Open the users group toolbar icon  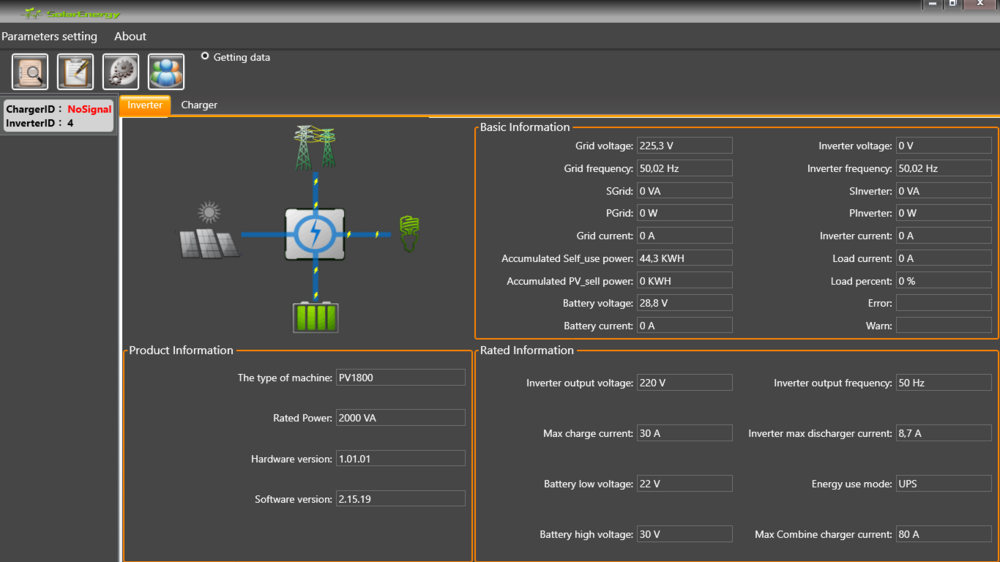(x=166, y=72)
